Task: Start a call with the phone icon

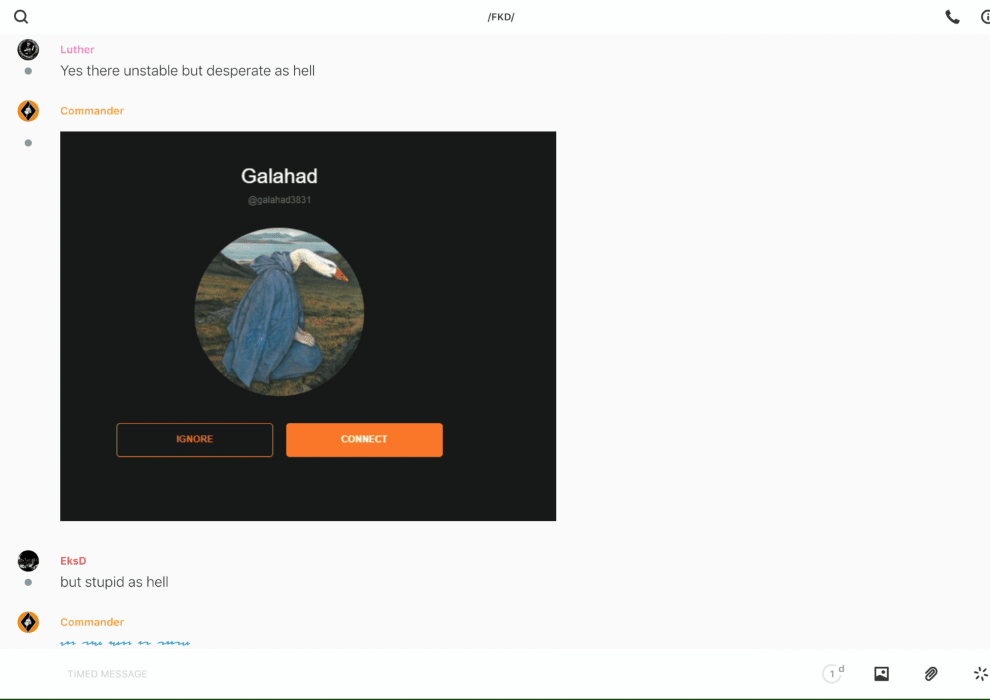Action: (x=952, y=17)
